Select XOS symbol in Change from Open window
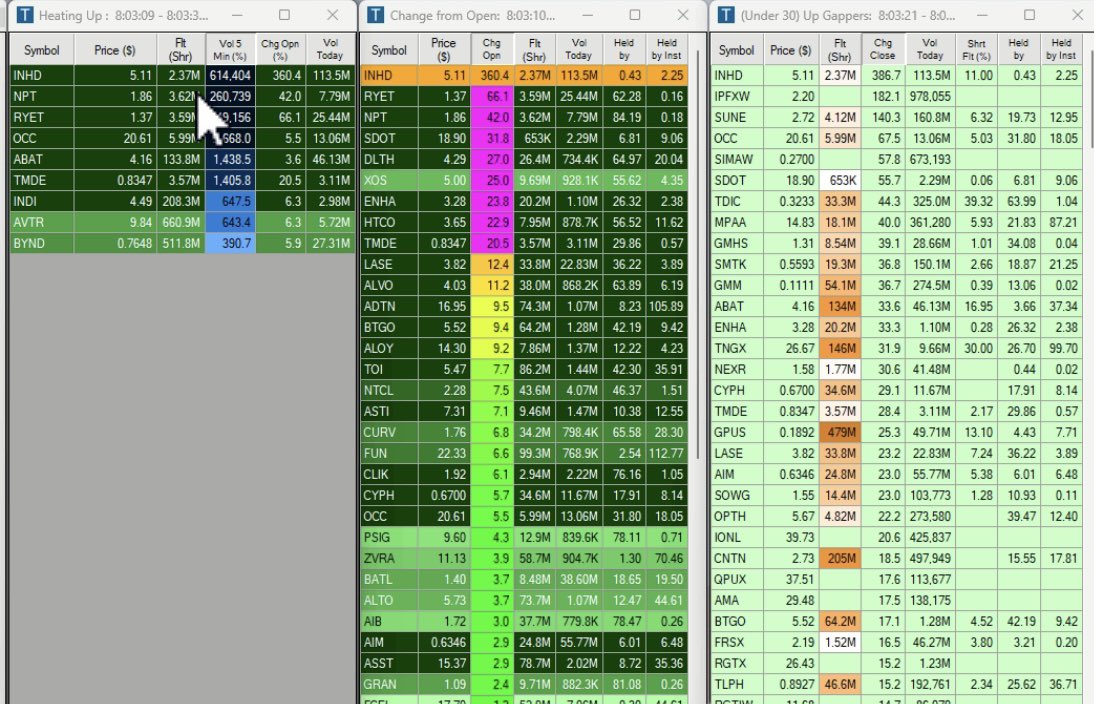 click(375, 180)
